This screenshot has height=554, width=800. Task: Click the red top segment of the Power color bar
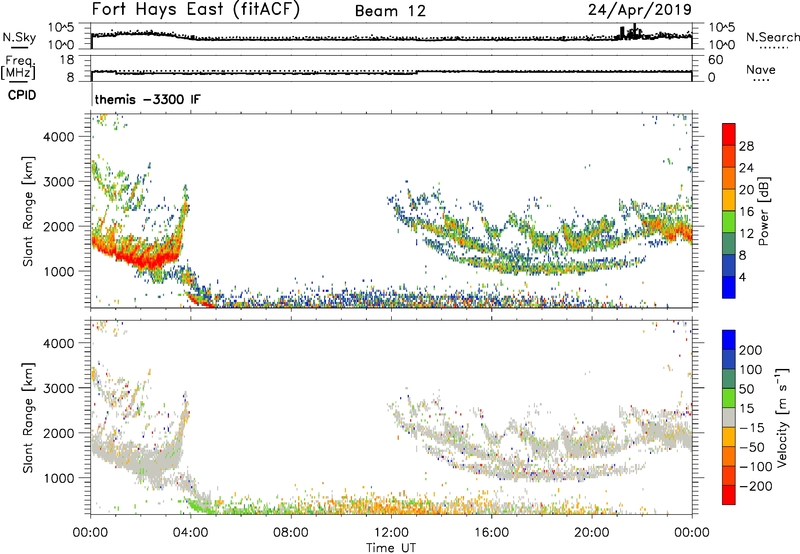(x=729, y=134)
